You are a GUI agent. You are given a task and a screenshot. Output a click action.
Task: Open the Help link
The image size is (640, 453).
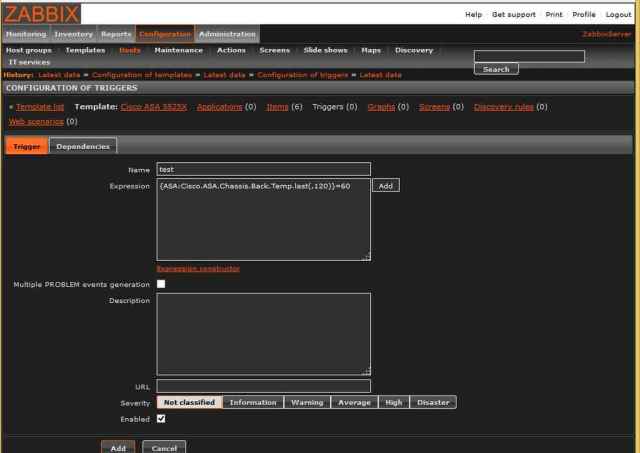click(x=473, y=15)
